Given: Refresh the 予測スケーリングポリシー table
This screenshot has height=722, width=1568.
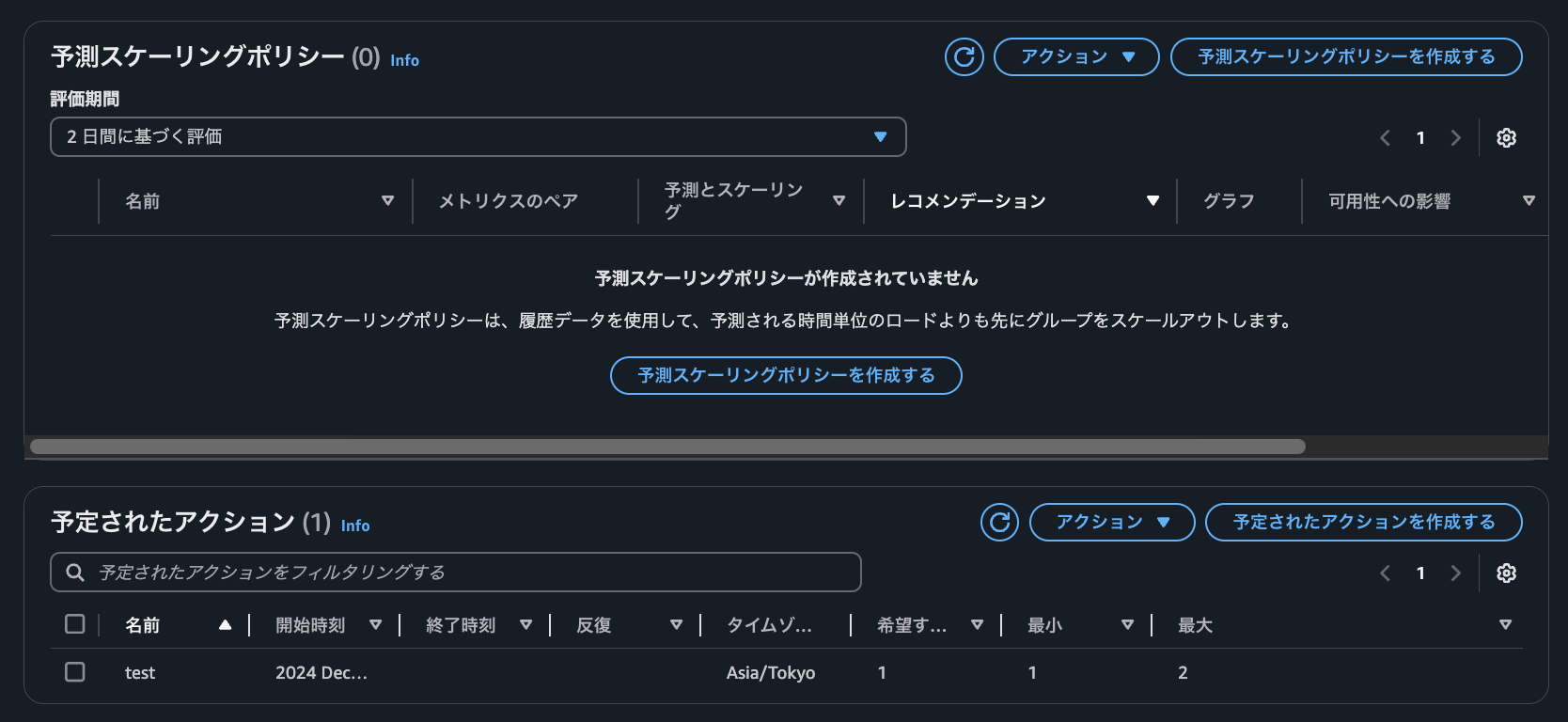Looking at the screenshot, I should (964, 56).
